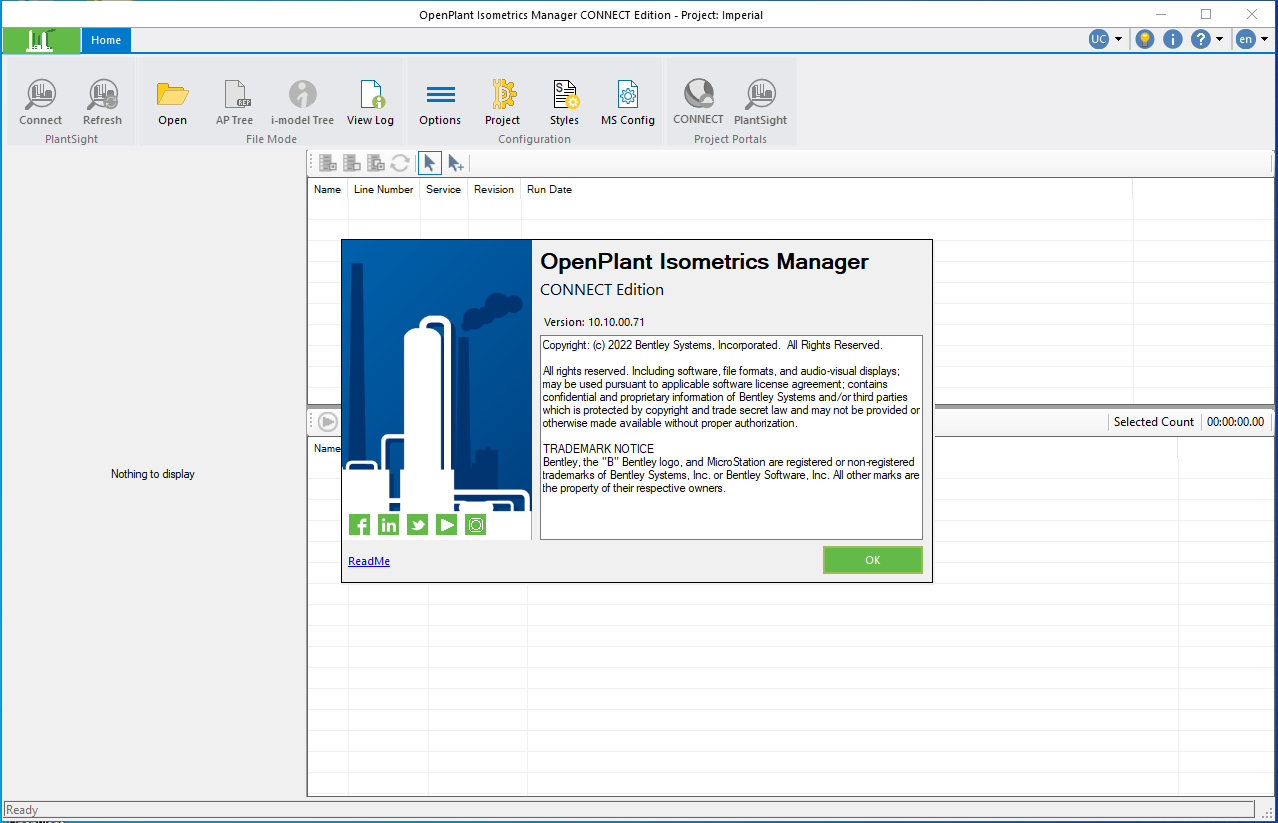Click the Name column header

(x=327, y=189)
